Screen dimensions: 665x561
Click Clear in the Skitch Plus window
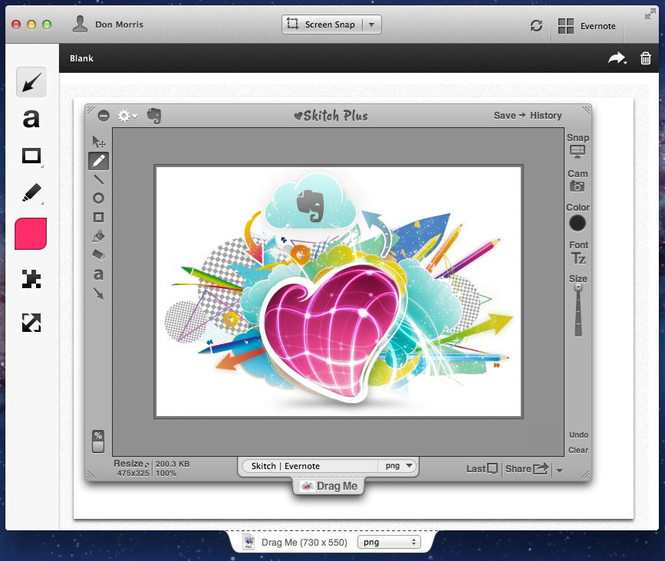578,450
